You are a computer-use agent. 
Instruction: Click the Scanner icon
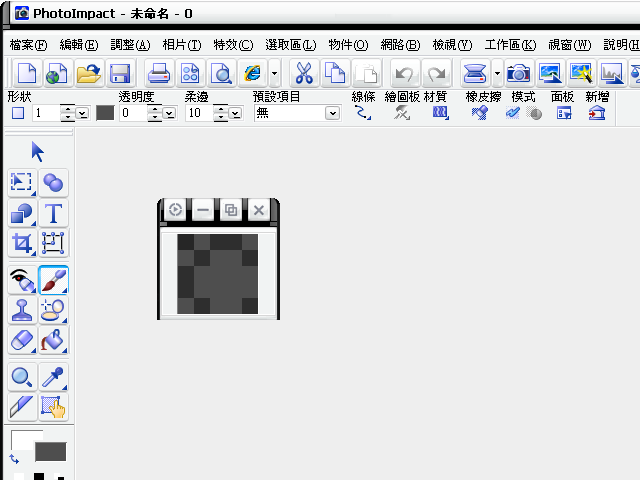[475, 73]
